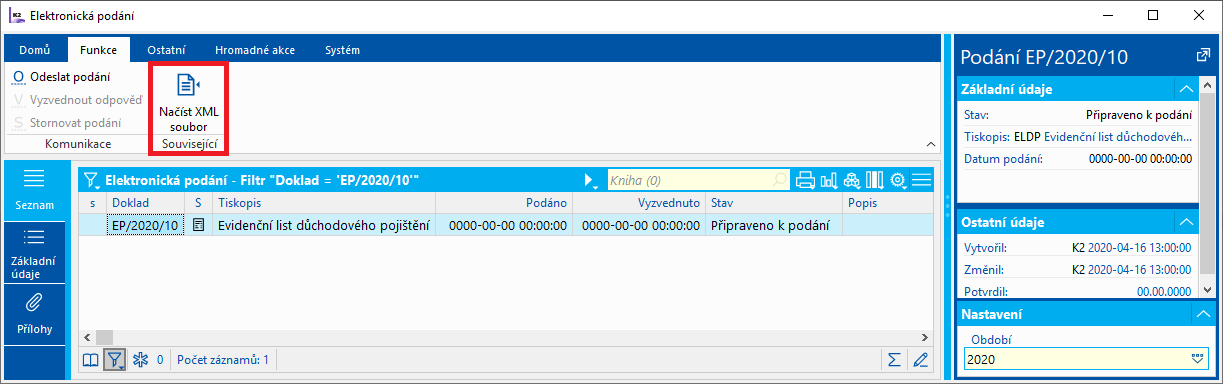Click the filter funnel icon in table title
This screenshot has width=1223, height=384.
pos(92,181)
